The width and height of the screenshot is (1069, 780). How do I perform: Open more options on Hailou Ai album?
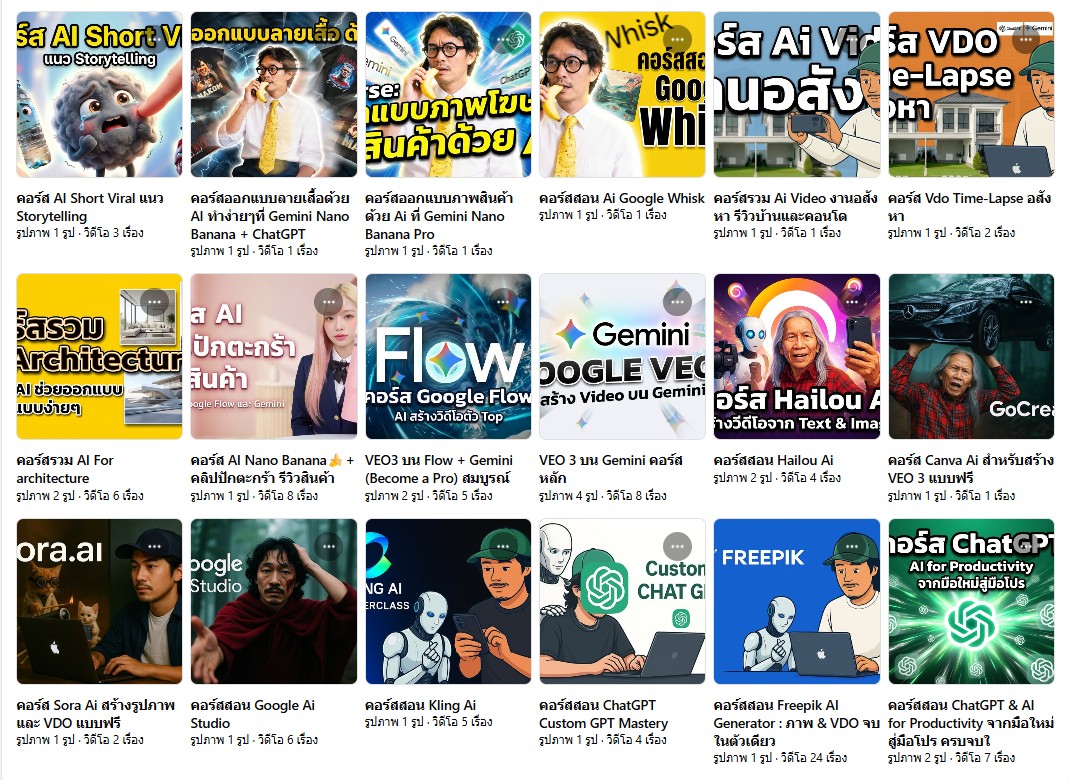coord(852,301)
